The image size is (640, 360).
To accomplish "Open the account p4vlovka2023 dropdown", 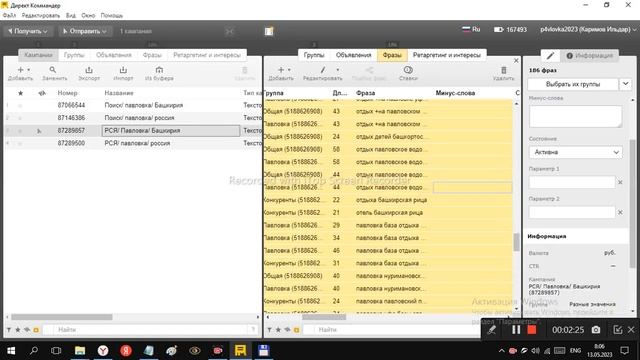I will point(588,29).
